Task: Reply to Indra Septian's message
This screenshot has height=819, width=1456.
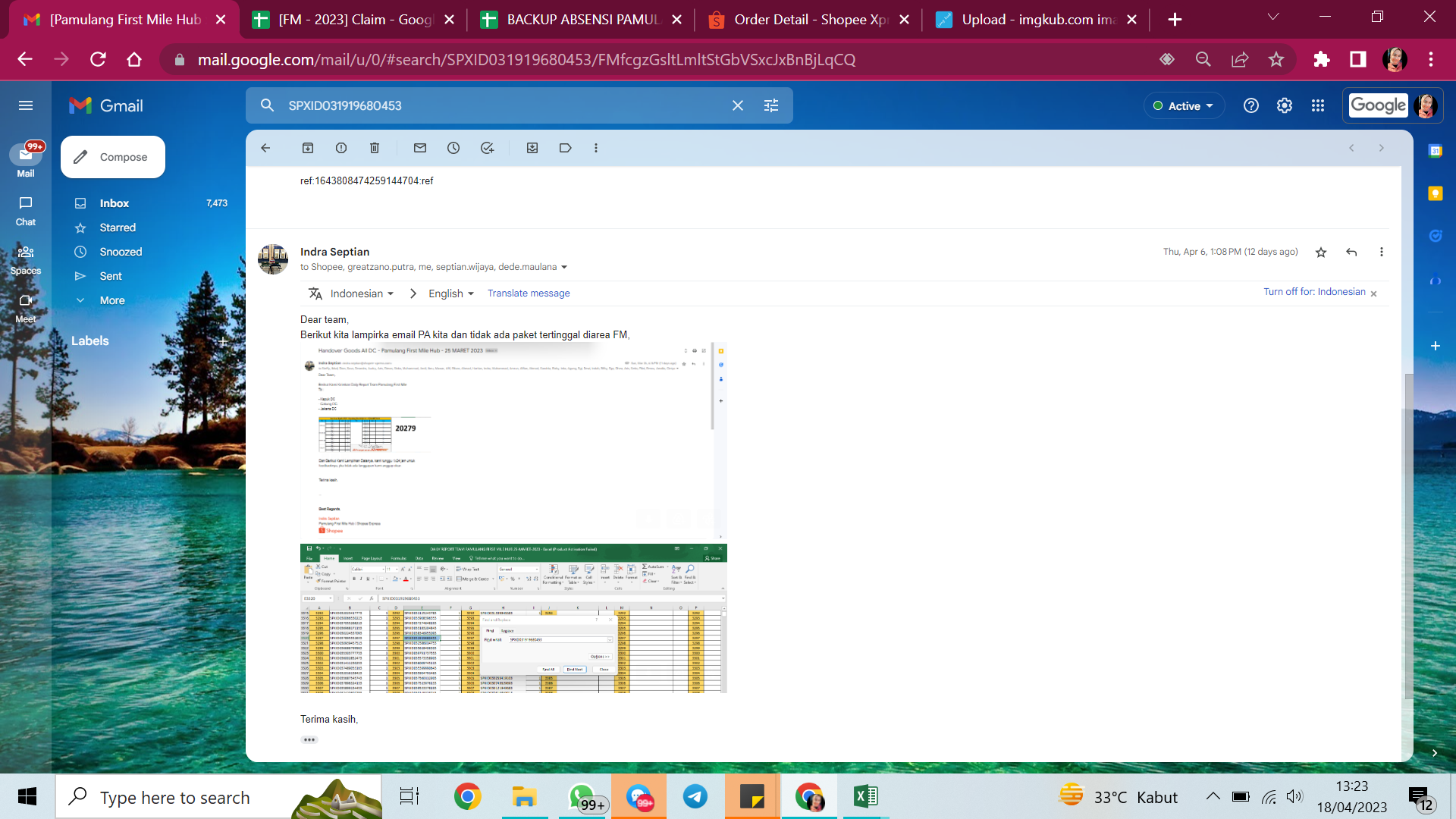Action: click(x=1351, y=252)
